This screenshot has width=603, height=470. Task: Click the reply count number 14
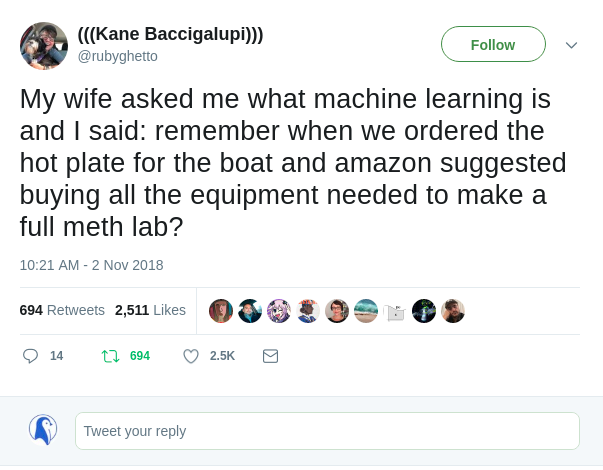click(56, 356)
